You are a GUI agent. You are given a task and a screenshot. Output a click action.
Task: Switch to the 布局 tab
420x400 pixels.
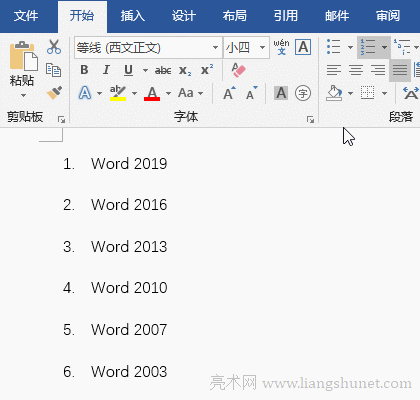[x=235, y=16]
